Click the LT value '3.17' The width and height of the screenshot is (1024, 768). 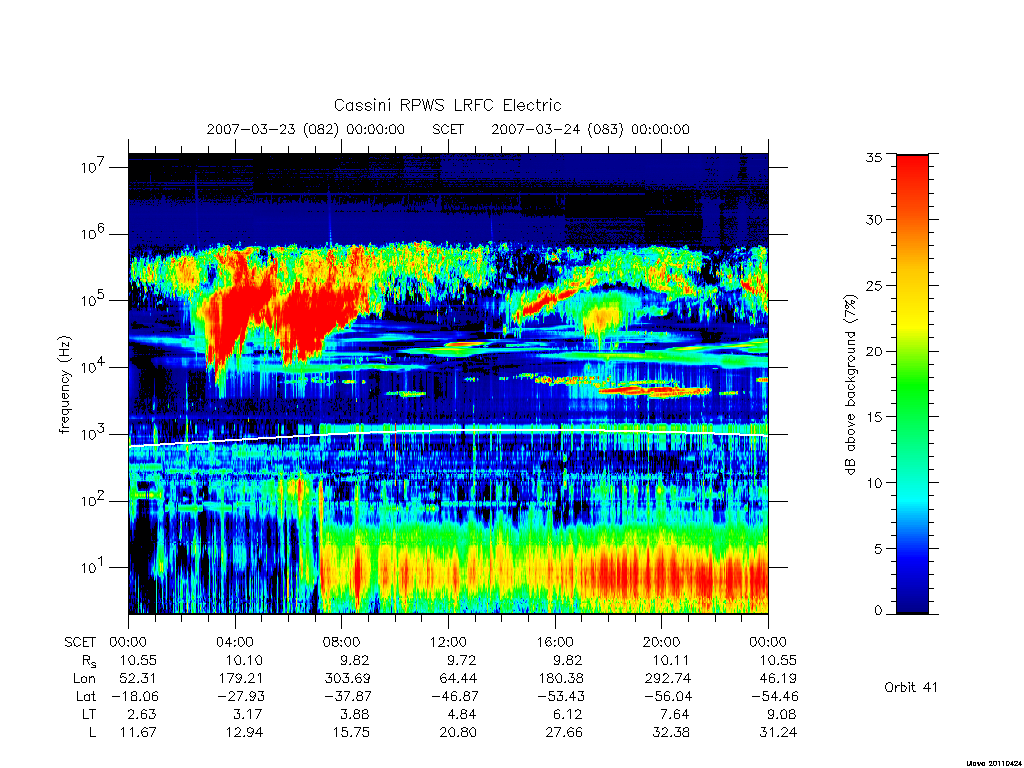248,714
